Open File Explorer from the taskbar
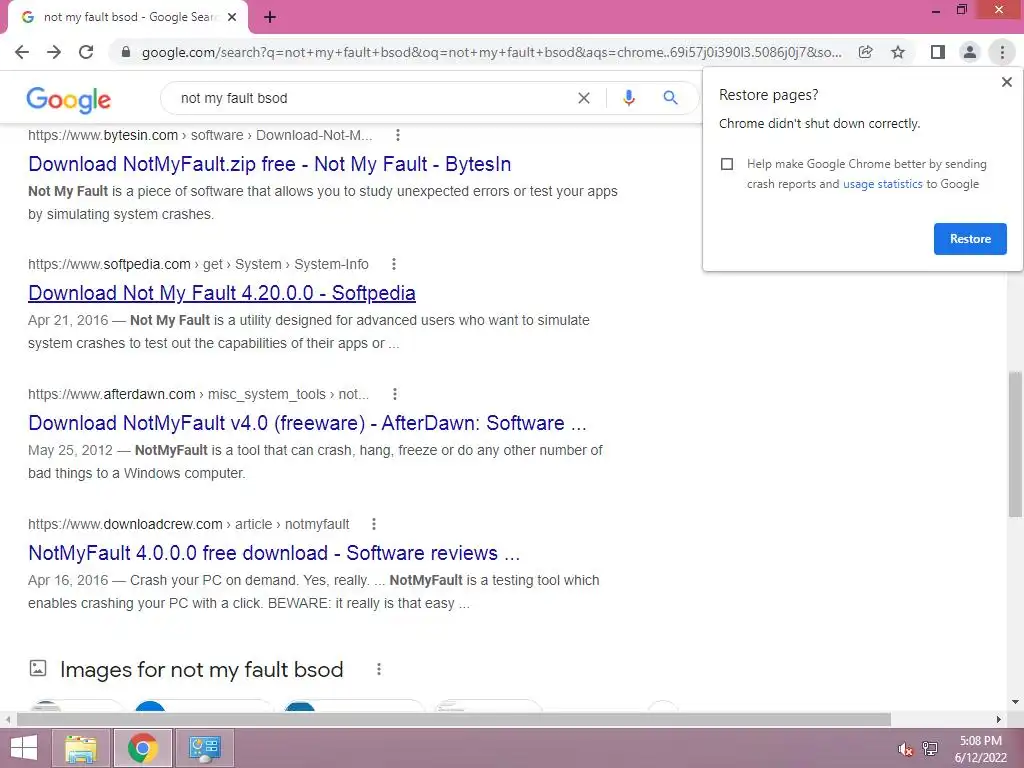 coord(81,748)
